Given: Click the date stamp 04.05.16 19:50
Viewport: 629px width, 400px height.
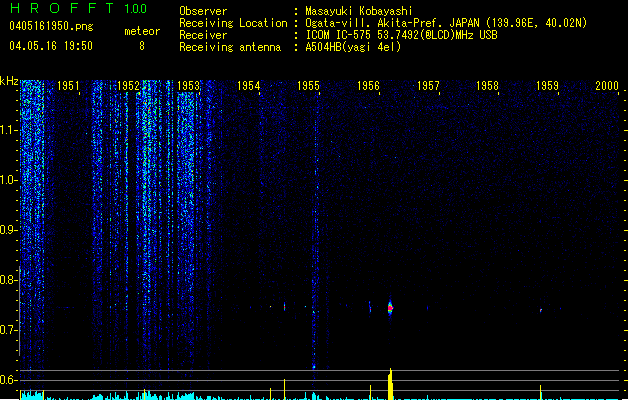Looking at the screenshot, I should [51, 46].
